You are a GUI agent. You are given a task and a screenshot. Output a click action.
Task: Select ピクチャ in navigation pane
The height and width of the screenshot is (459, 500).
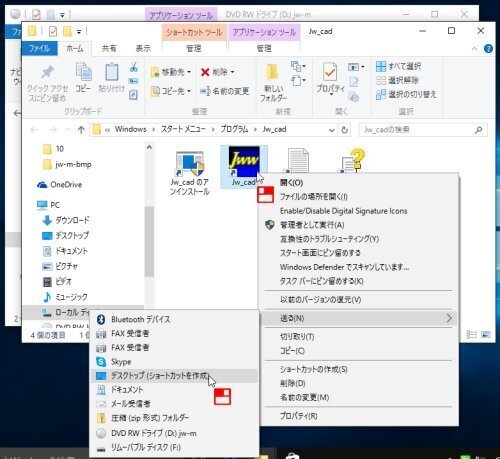pos(60,266)
